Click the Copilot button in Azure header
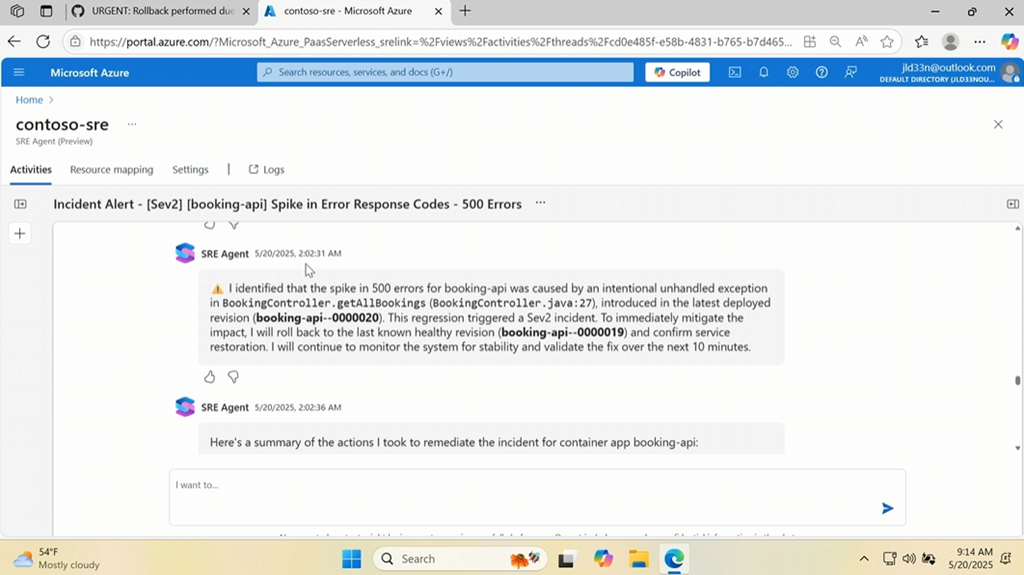The image size is (1024, 575). tap(677, 72)
